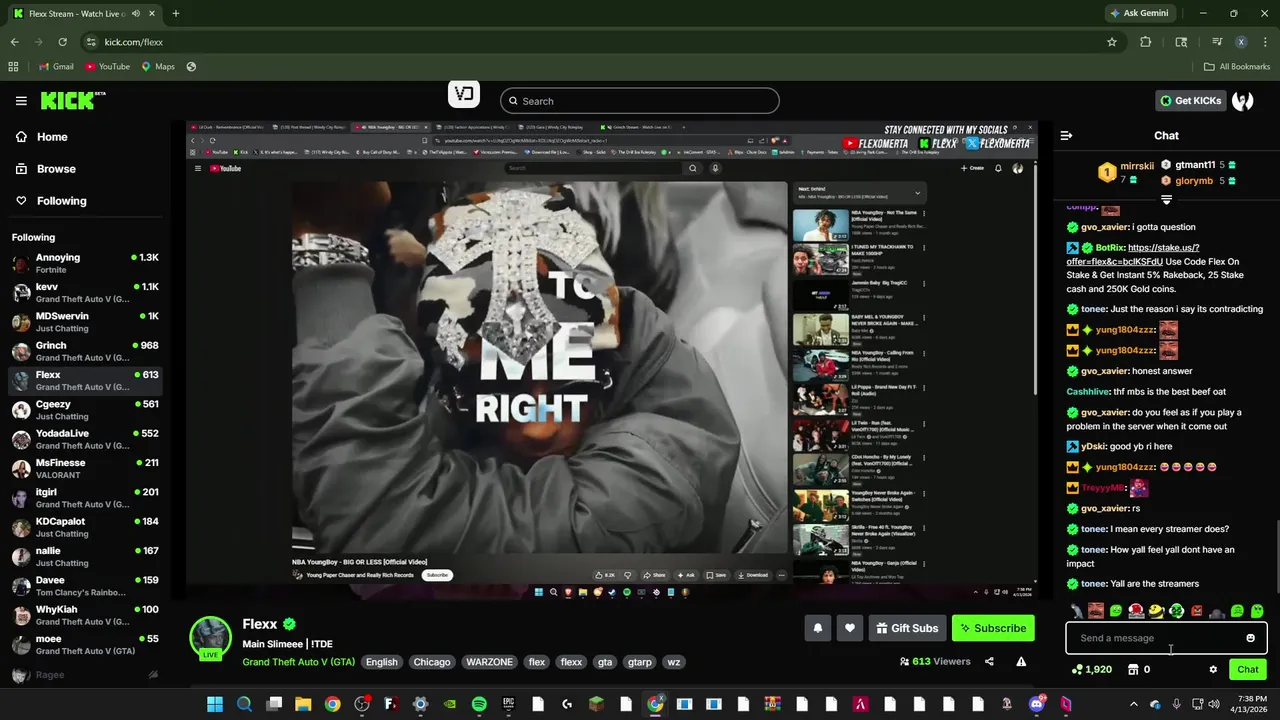Open MDSwervin channel in Following list
This screenshot has width=1280, height=720.
point(85,322)
